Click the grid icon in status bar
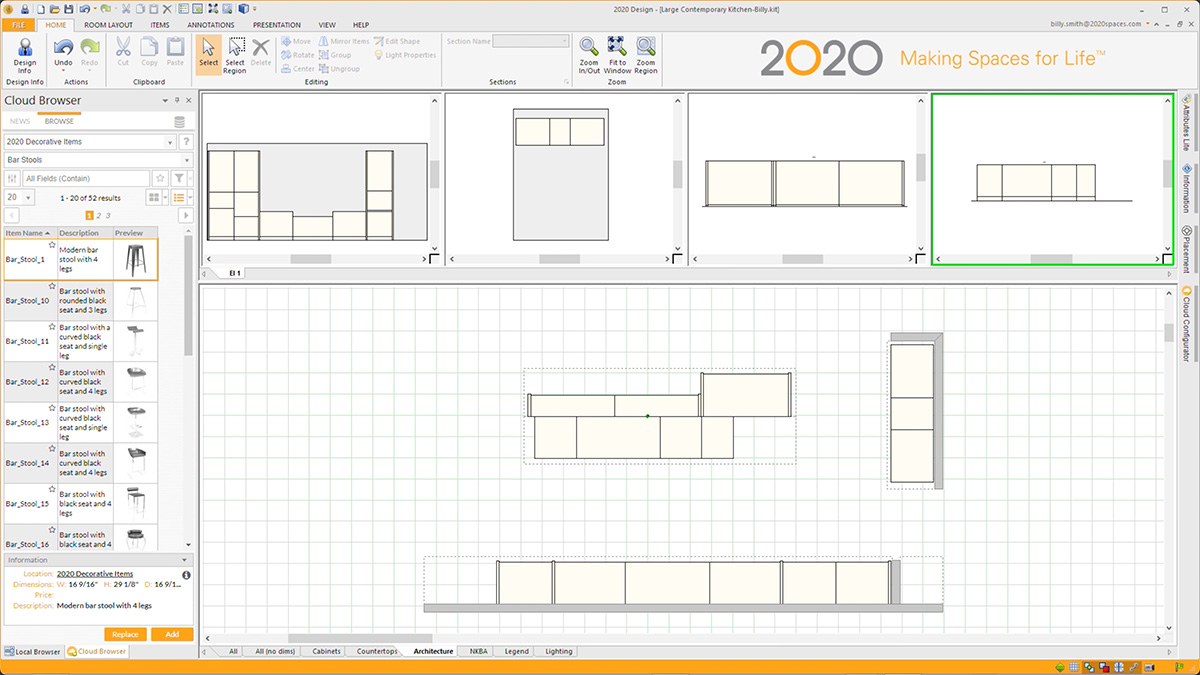This screenshot has height=675, width=1200. click(1074, 667)
